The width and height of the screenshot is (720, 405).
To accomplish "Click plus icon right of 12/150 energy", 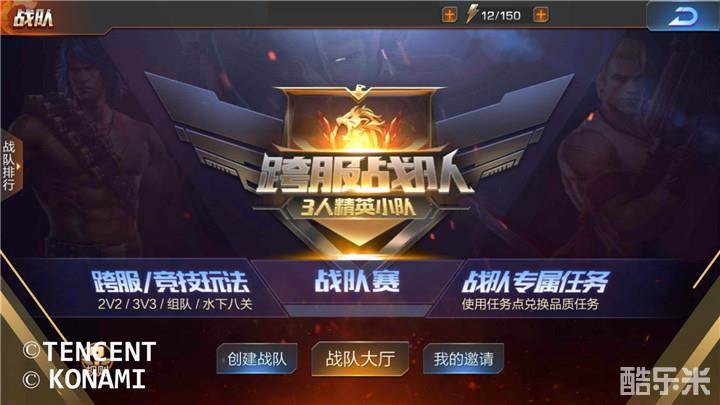I will [x=541, y=15].
